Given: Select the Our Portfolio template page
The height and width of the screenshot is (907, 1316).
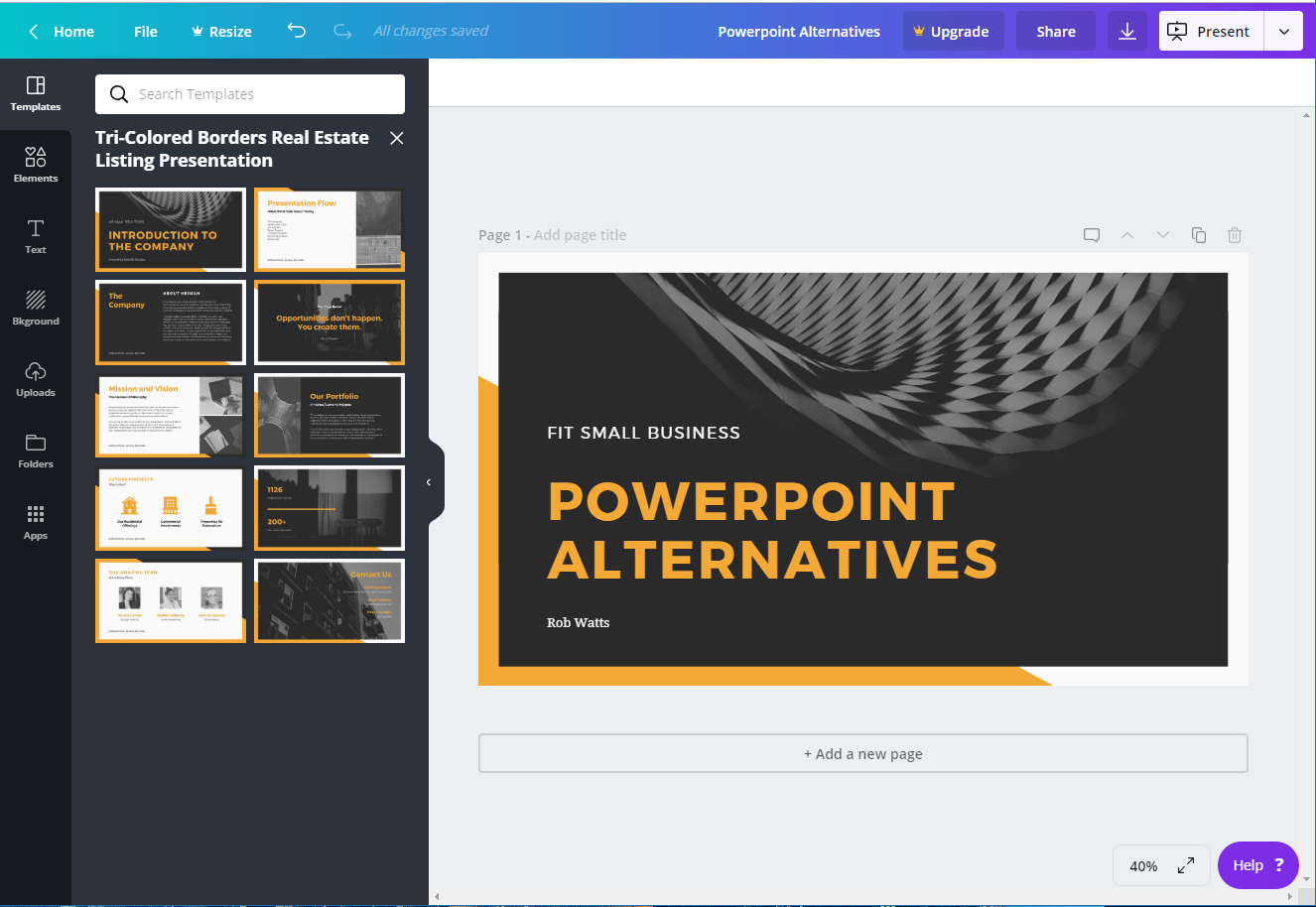Looking at the screenshot, I should pos(329,416).
